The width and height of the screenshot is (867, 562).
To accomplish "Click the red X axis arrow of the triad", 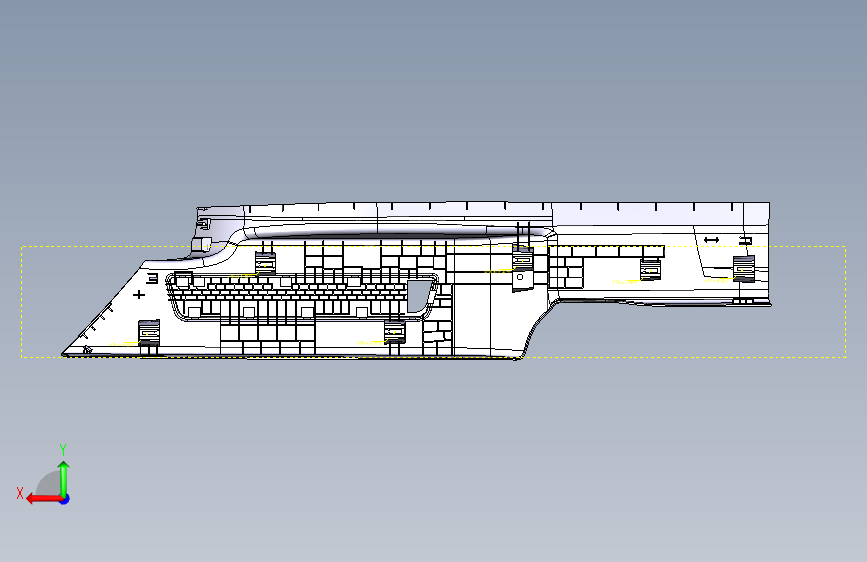I will (x=43, y=499).
